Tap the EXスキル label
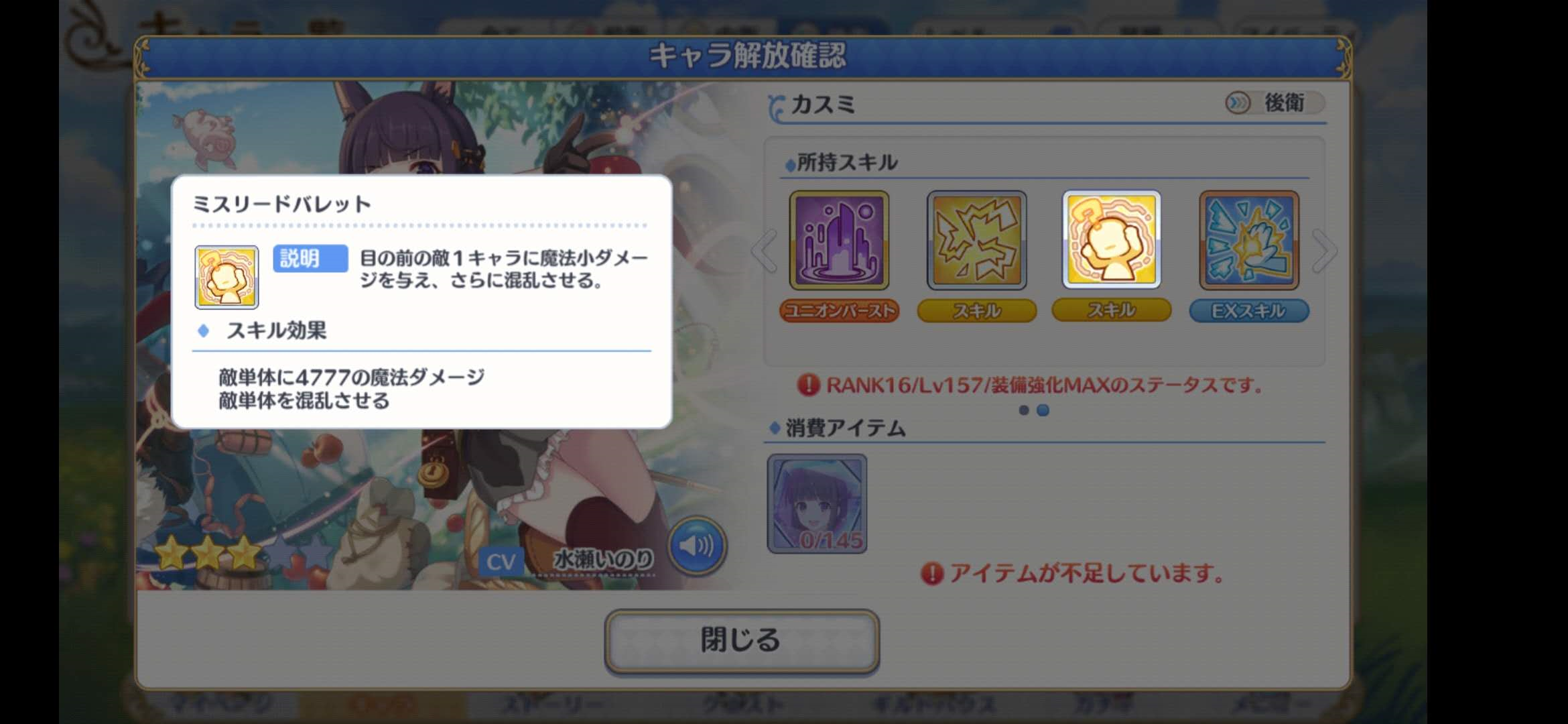Viewport: 1568px width, 724px height. tap(1249, 310)
